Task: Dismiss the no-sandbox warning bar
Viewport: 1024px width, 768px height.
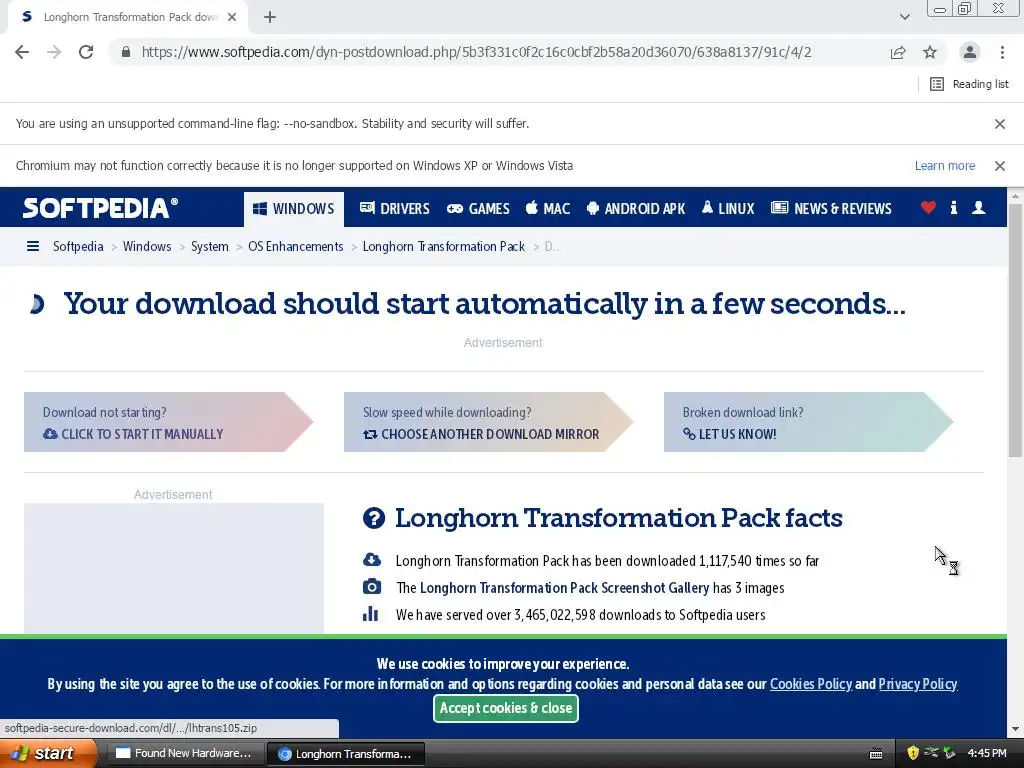Action: point(999,123)
